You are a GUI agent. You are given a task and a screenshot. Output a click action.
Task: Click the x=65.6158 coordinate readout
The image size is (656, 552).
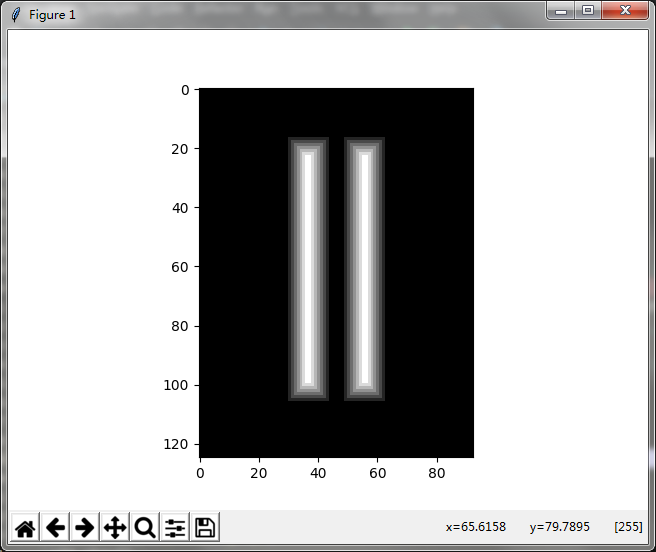[476, 526]
